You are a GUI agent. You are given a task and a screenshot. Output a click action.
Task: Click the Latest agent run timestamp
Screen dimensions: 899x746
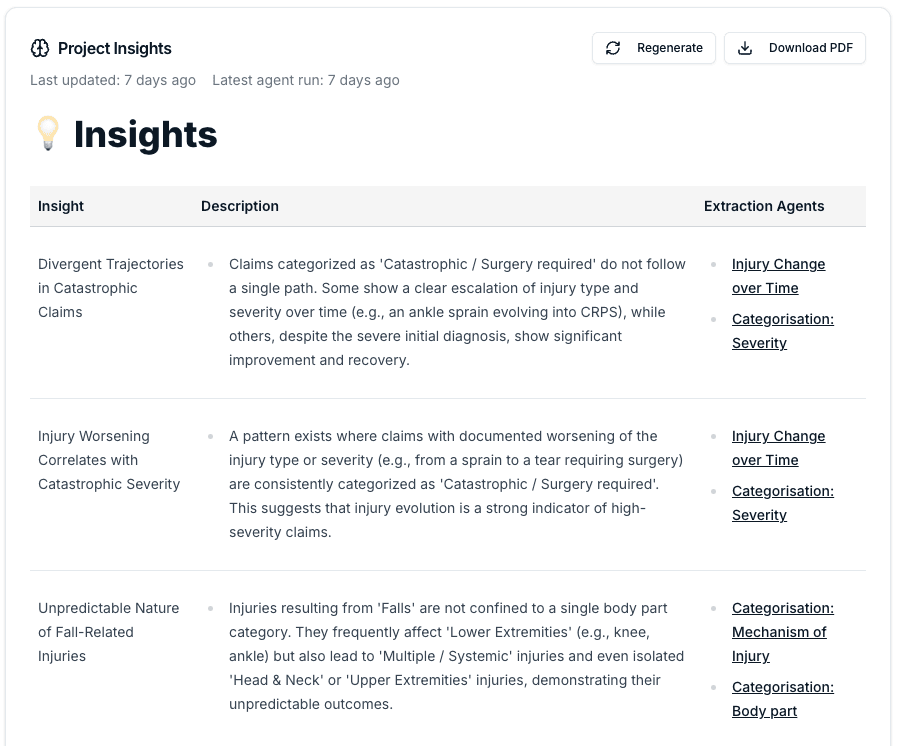306,80
